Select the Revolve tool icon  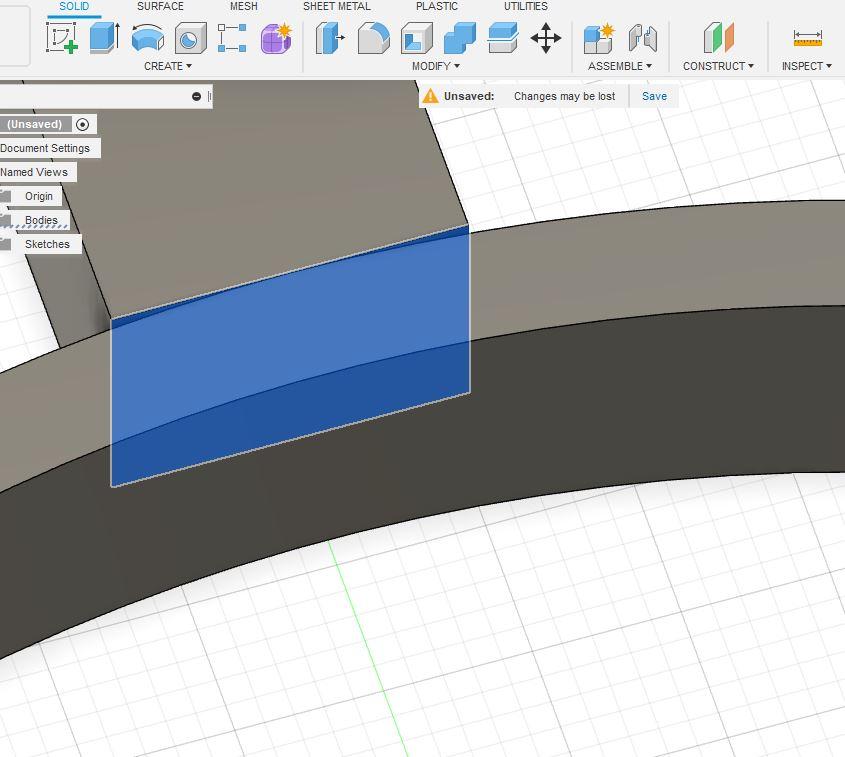(147, 39)
